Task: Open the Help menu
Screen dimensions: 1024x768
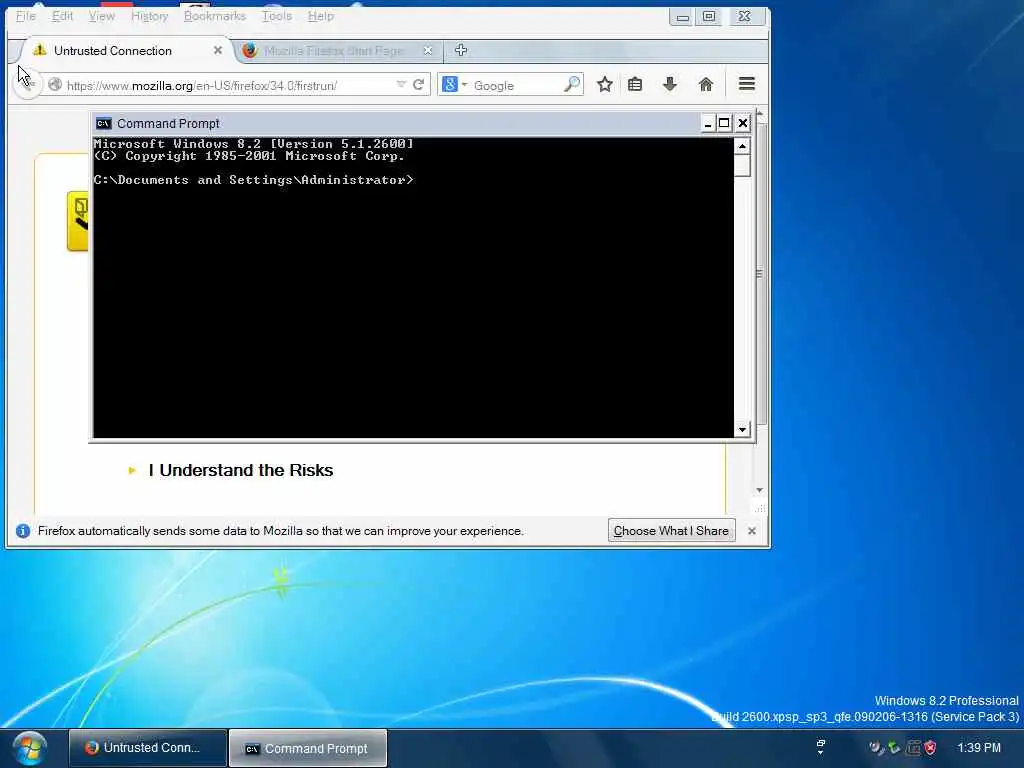Action: click(x=321, y=16)
